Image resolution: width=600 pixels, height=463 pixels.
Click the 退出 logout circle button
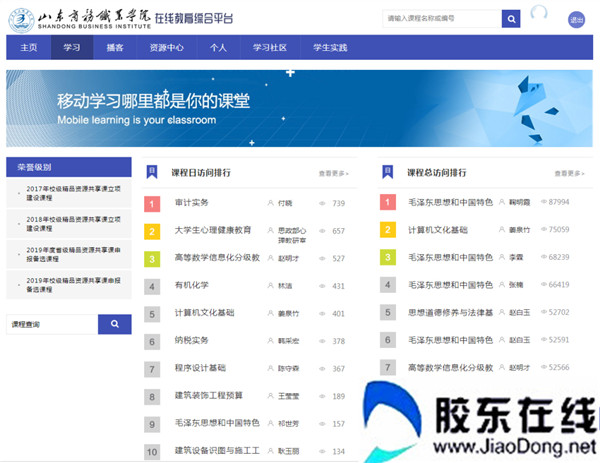pyautogui.click(x=576, y=20)
